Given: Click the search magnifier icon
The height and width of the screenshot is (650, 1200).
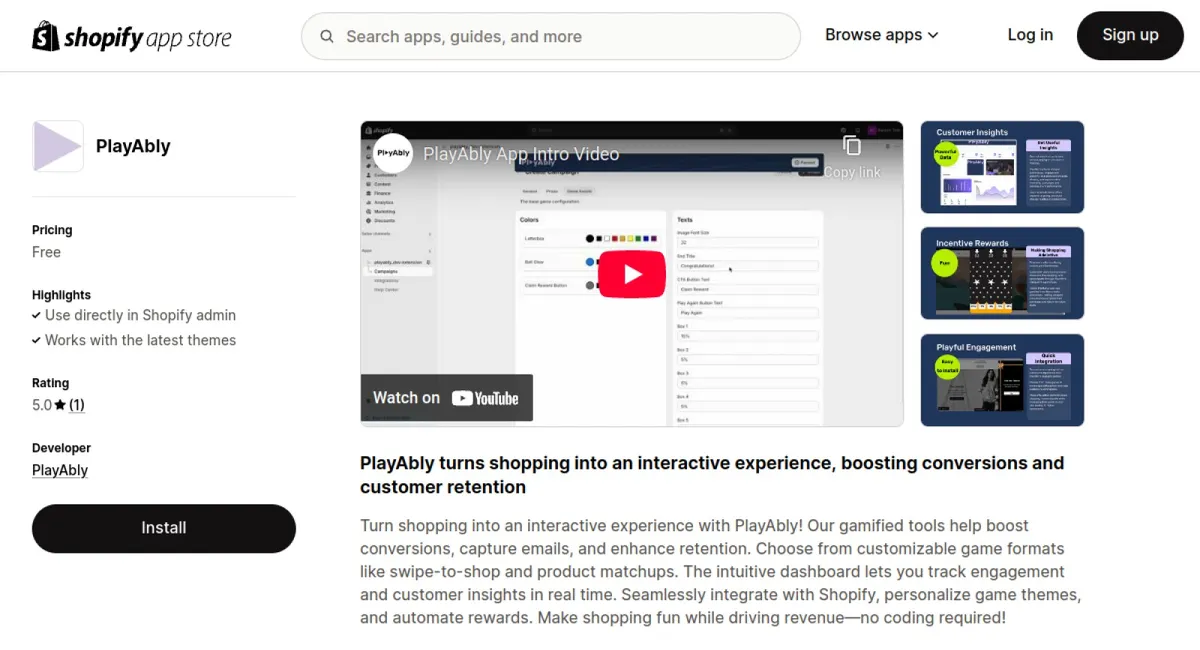Looking at the screenshot, I should (327, 37).
